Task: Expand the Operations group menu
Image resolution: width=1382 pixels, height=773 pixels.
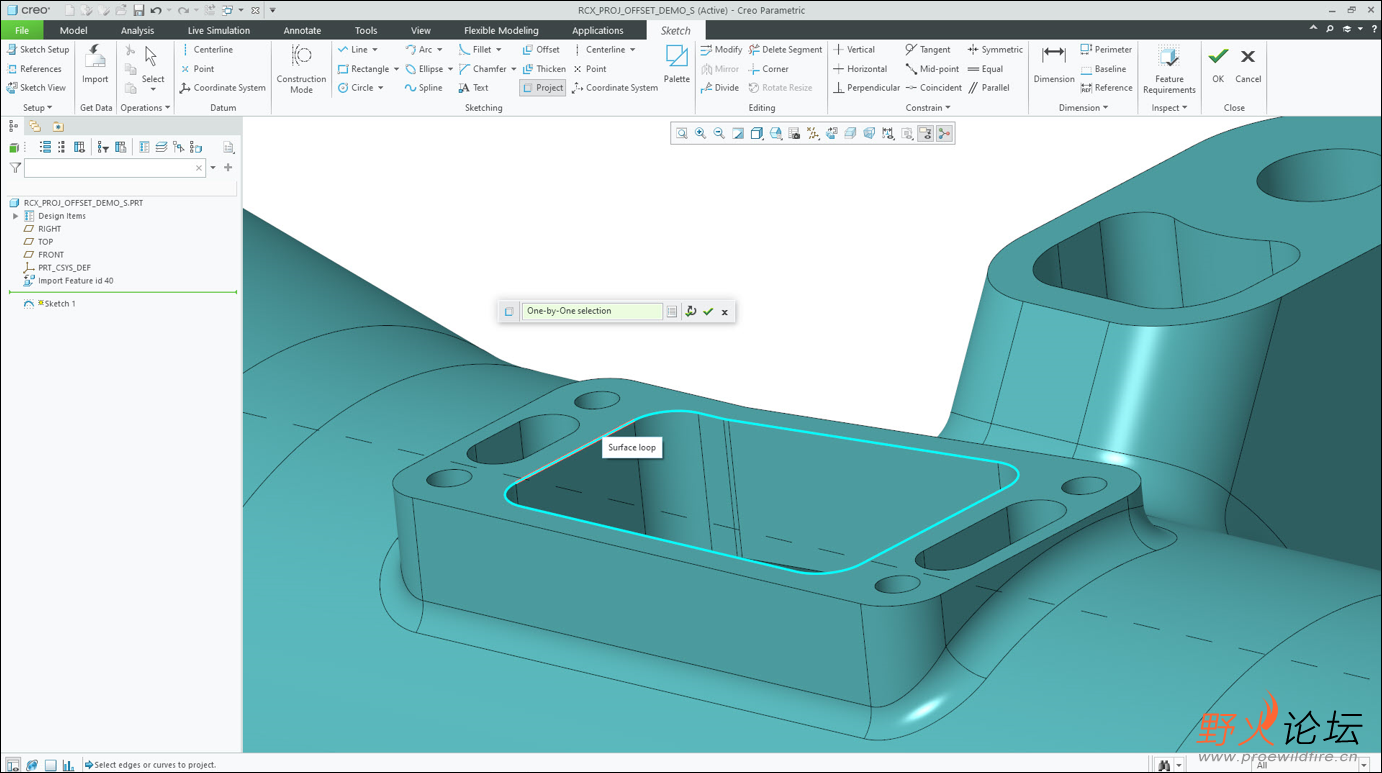Action: (x=145, y=108)
